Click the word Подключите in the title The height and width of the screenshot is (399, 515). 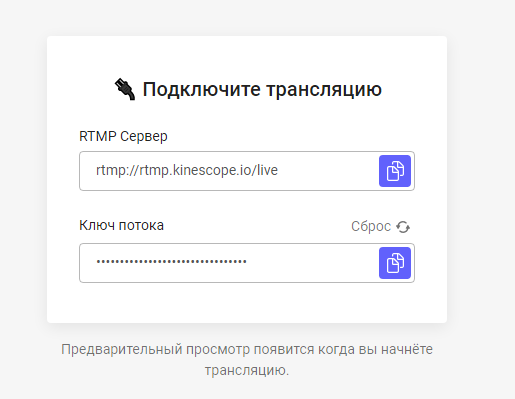(x=201, y=90)
